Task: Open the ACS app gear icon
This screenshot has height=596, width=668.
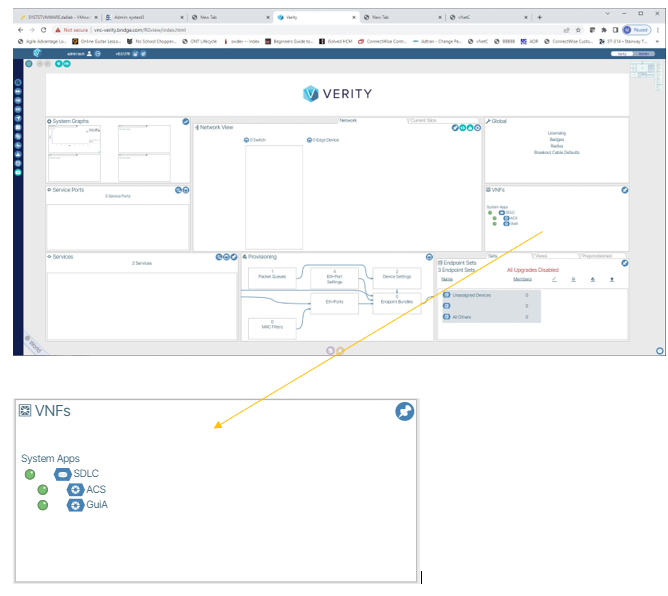Action: pyautogui.click(x=74, y=490)
